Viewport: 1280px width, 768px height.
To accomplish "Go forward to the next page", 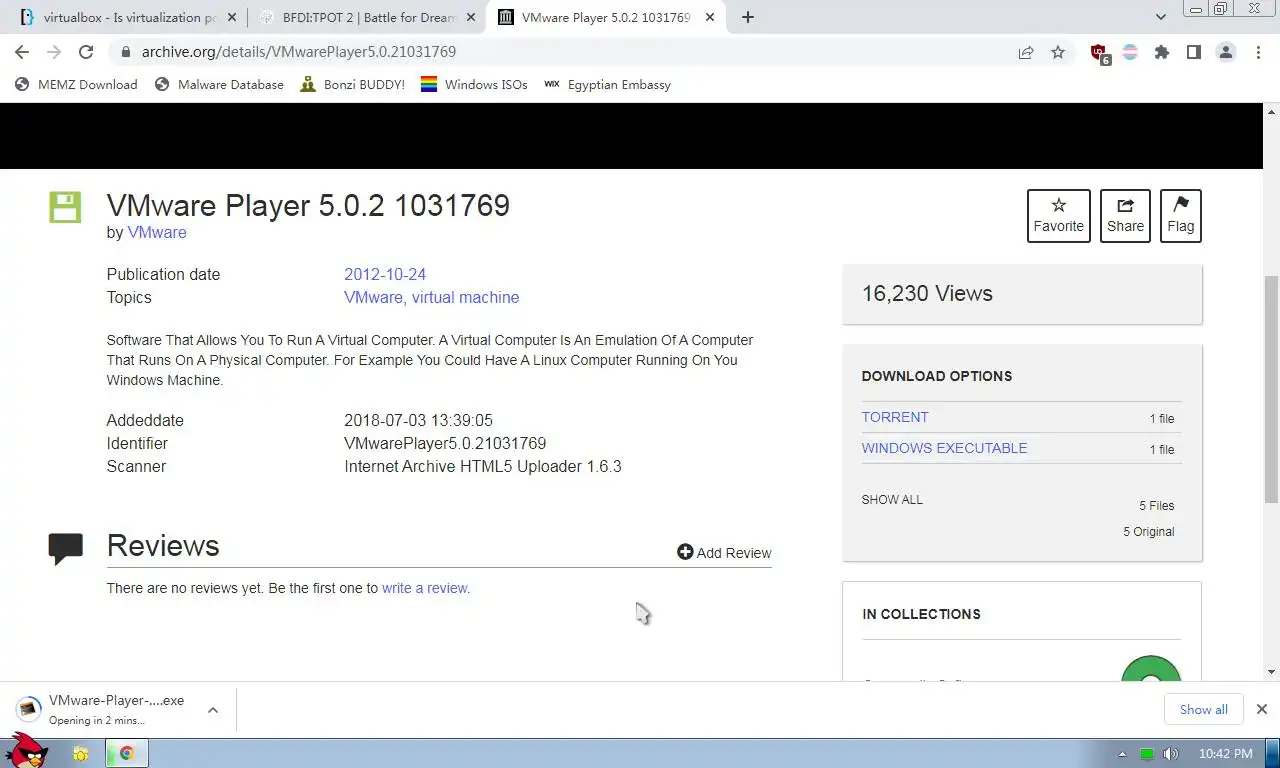I will pyautogui.click(x=54, y=52).
